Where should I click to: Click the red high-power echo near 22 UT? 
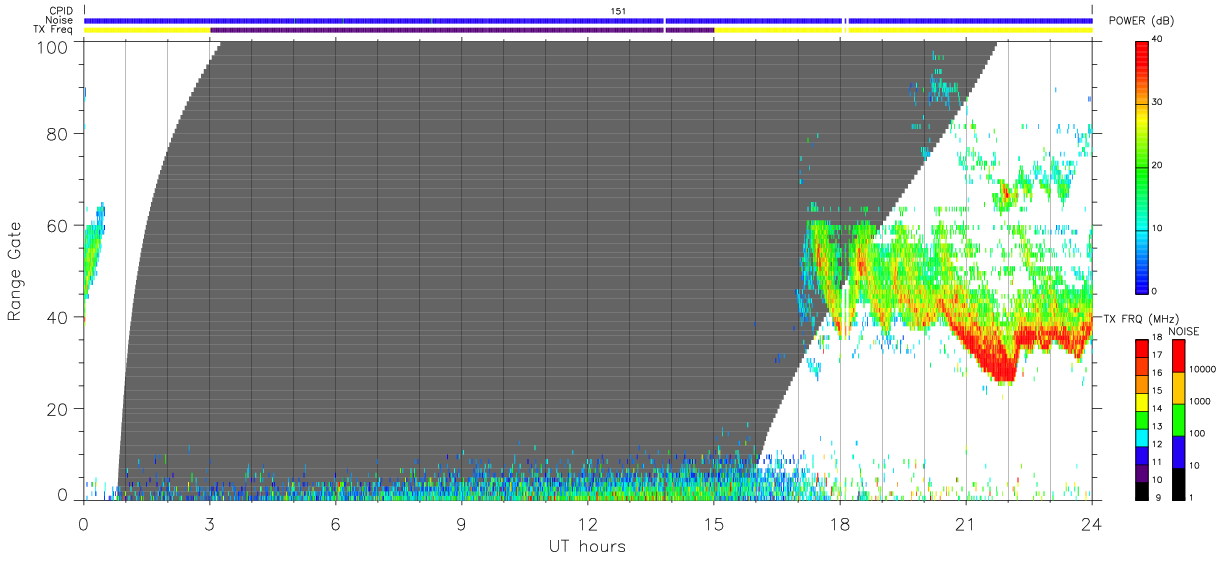coord(1000,366)
